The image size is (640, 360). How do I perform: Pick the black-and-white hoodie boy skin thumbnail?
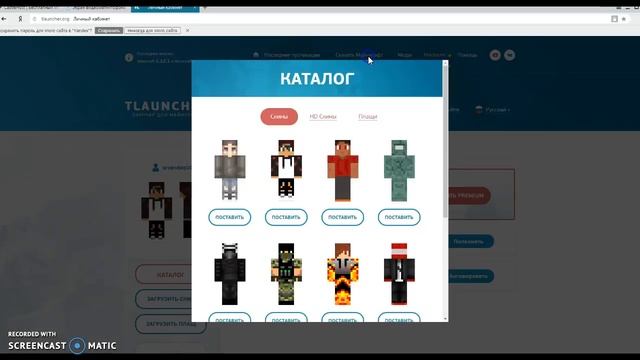(x=286, y=170)
